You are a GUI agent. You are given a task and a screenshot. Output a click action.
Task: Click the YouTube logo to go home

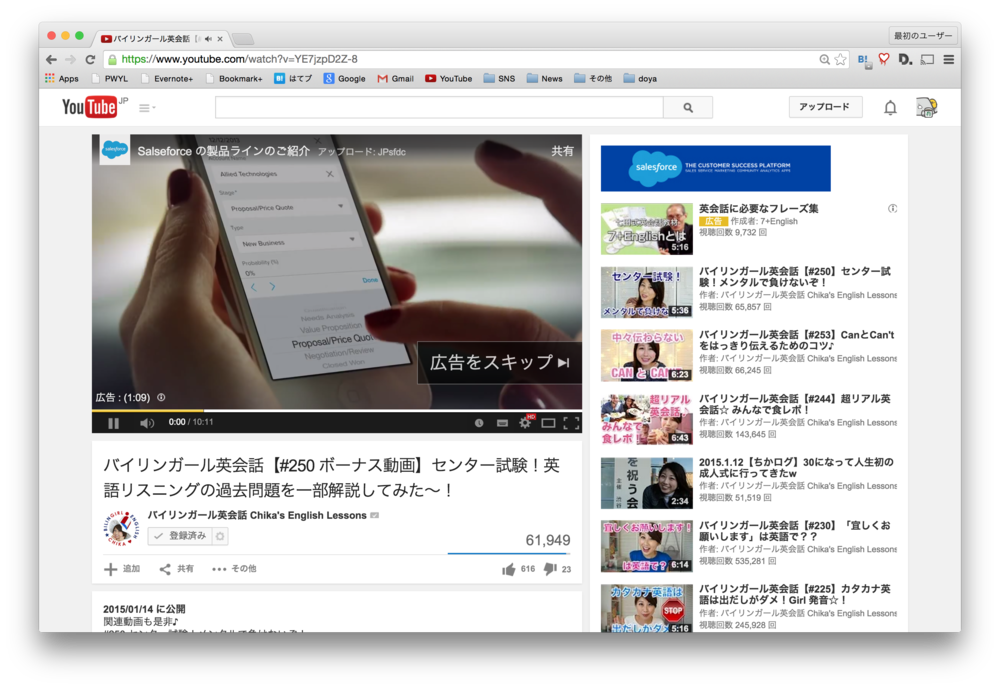[90, 106]
